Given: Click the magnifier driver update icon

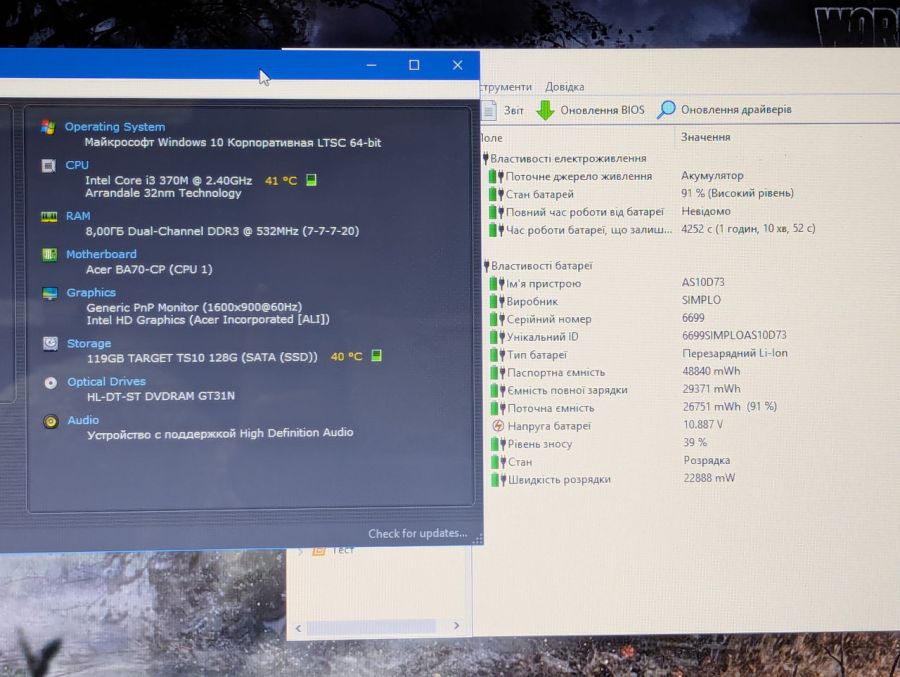Looking at the screenshot, I should coord(666,109).
